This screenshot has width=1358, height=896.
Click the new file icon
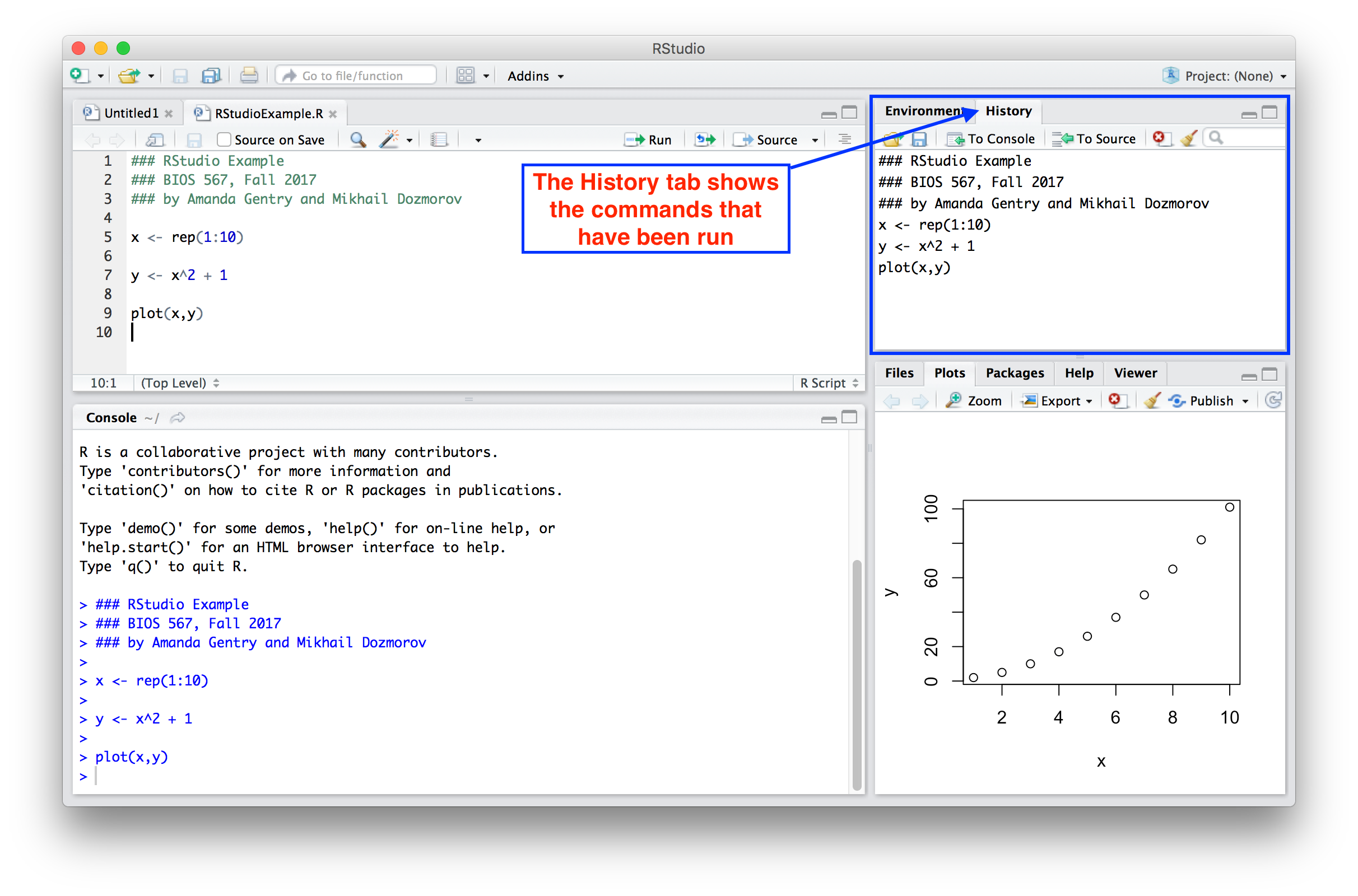(x=79, y=76)
